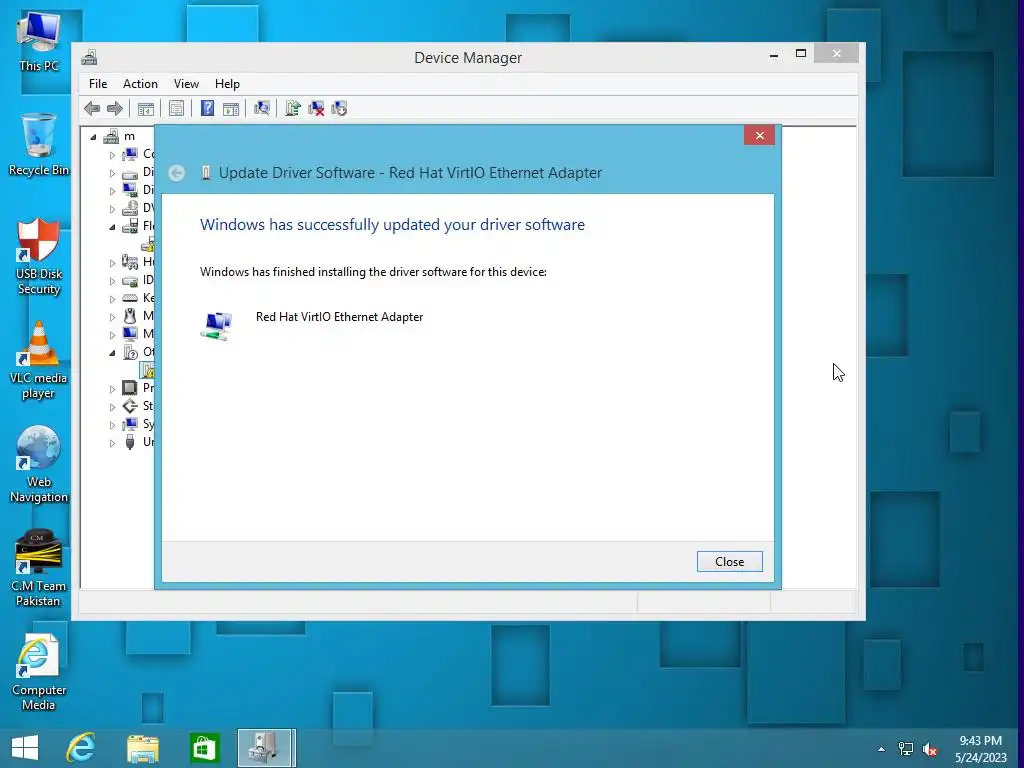Expand the Display adapters category arrow
The height and width of the screenshot is (768, 1024).
click(x=112, y=191)
